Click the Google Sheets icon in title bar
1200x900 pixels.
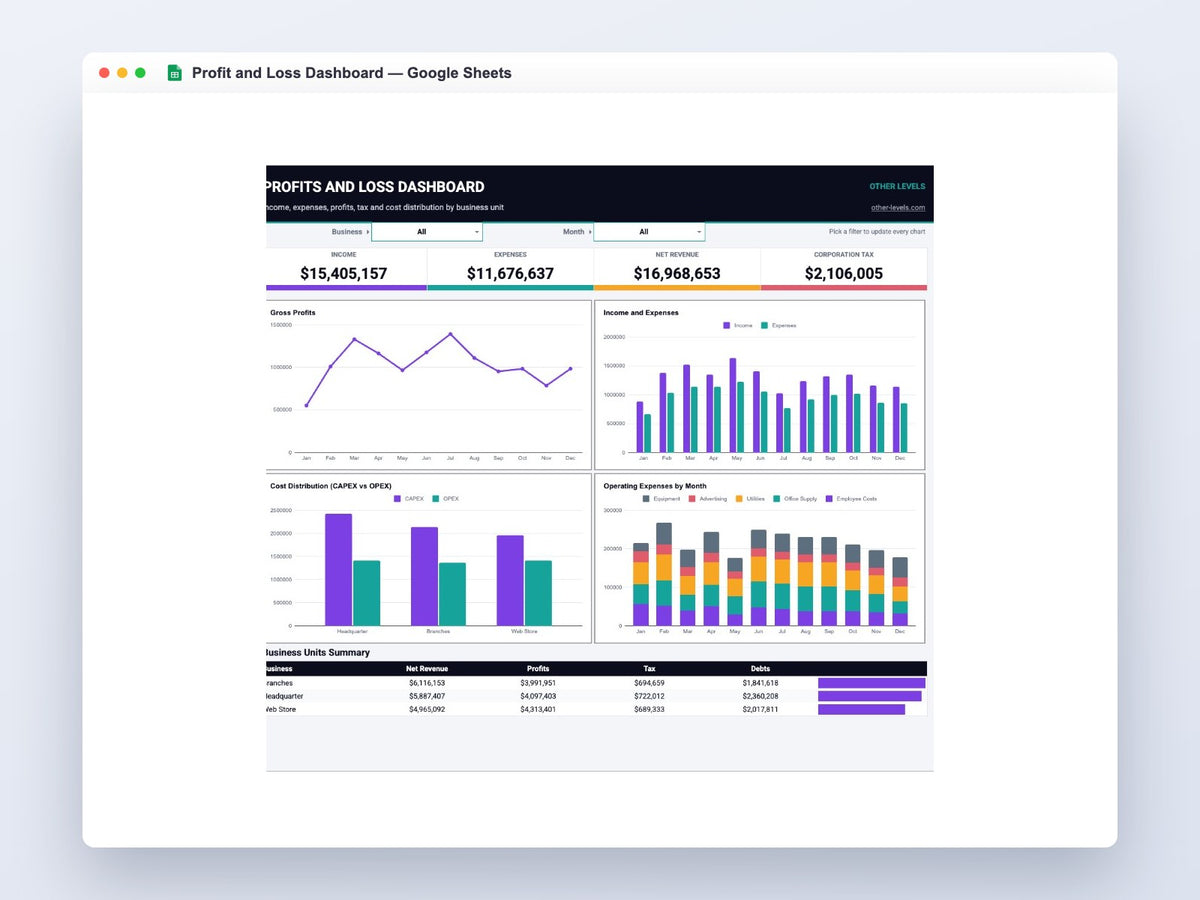pyautogui.click(x=174, y=73)
